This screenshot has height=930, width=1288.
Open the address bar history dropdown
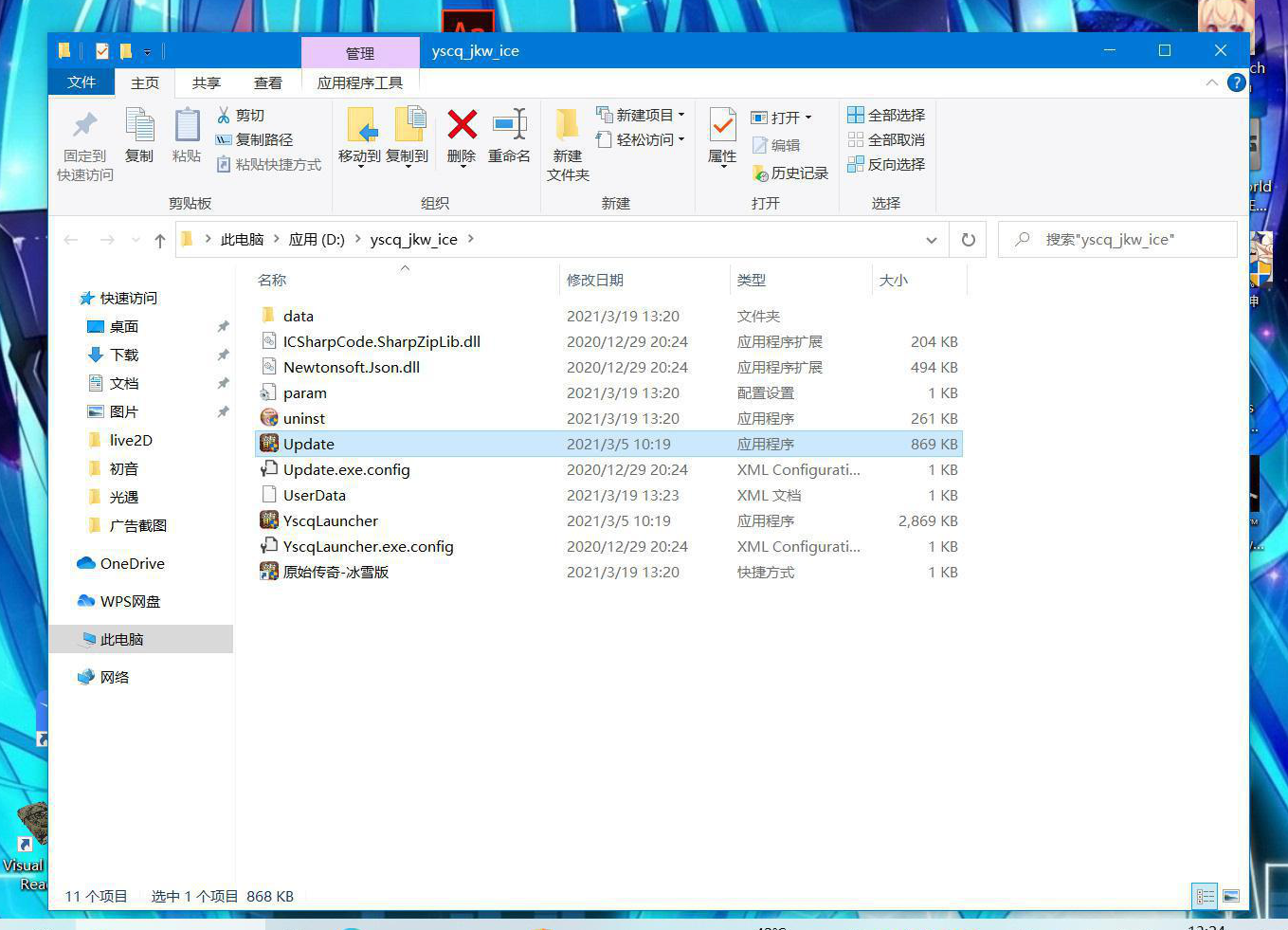931,240
